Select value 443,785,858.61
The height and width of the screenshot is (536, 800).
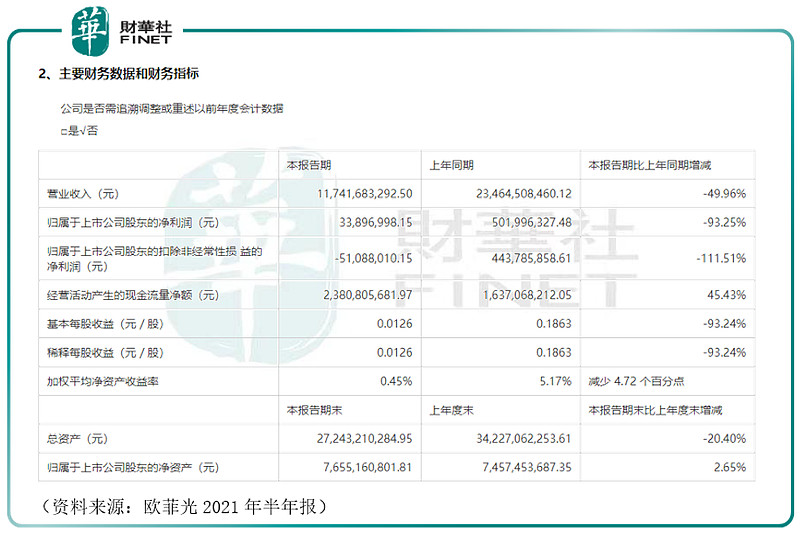(532, 259)
